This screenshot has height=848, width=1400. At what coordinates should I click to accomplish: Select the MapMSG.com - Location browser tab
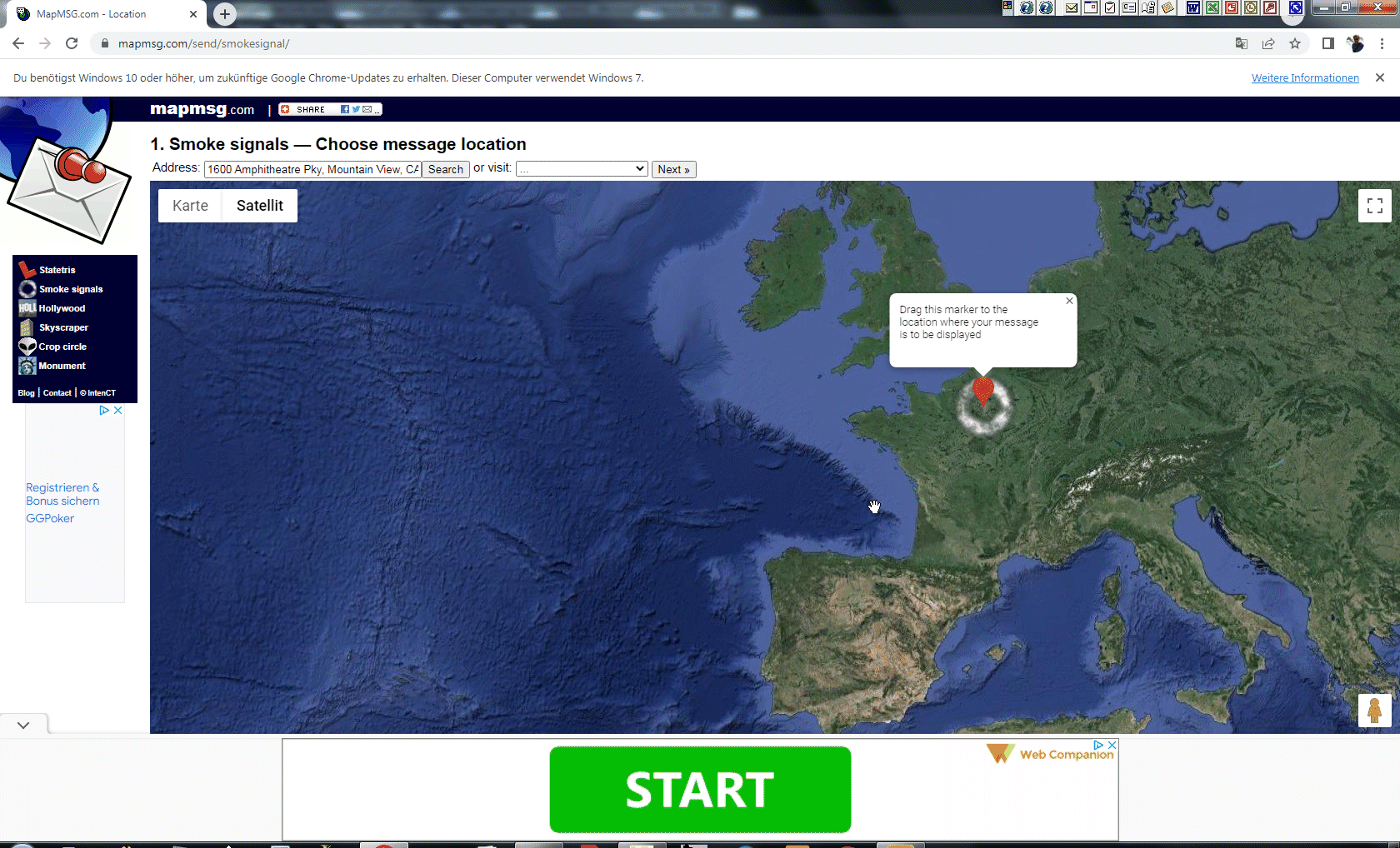104,14
